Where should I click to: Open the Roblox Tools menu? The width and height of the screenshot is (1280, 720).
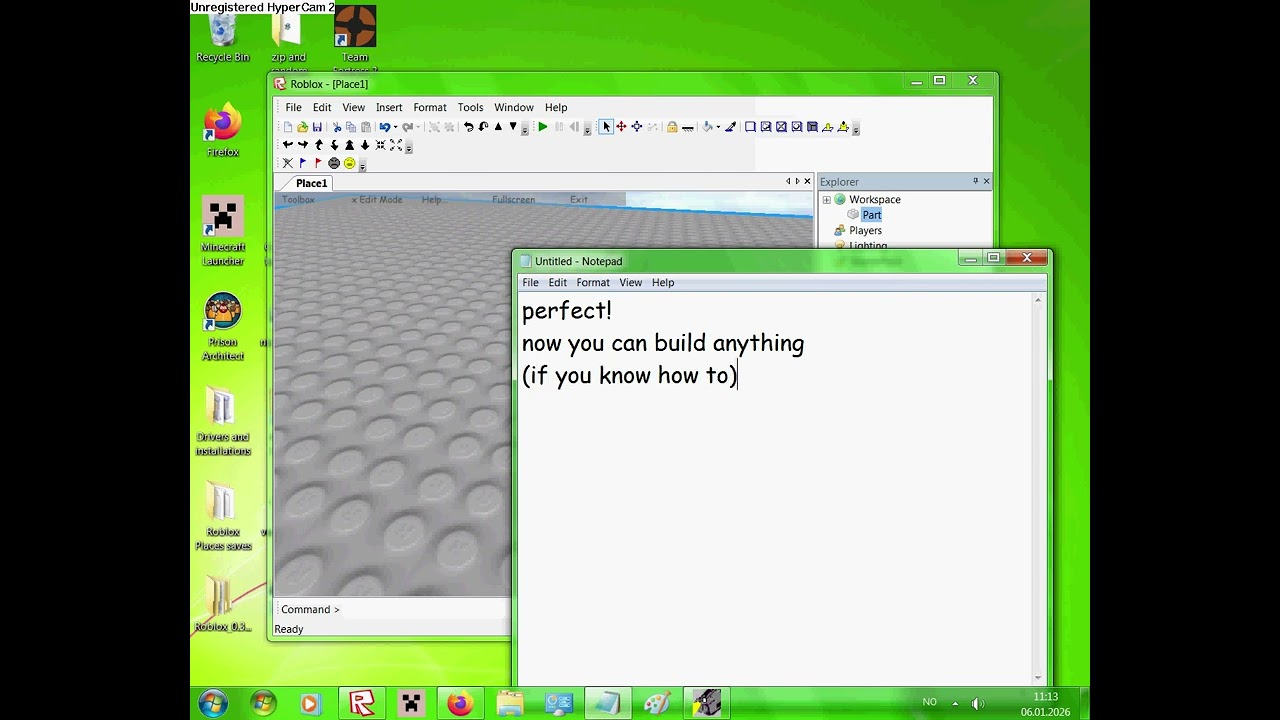(470, 107)
